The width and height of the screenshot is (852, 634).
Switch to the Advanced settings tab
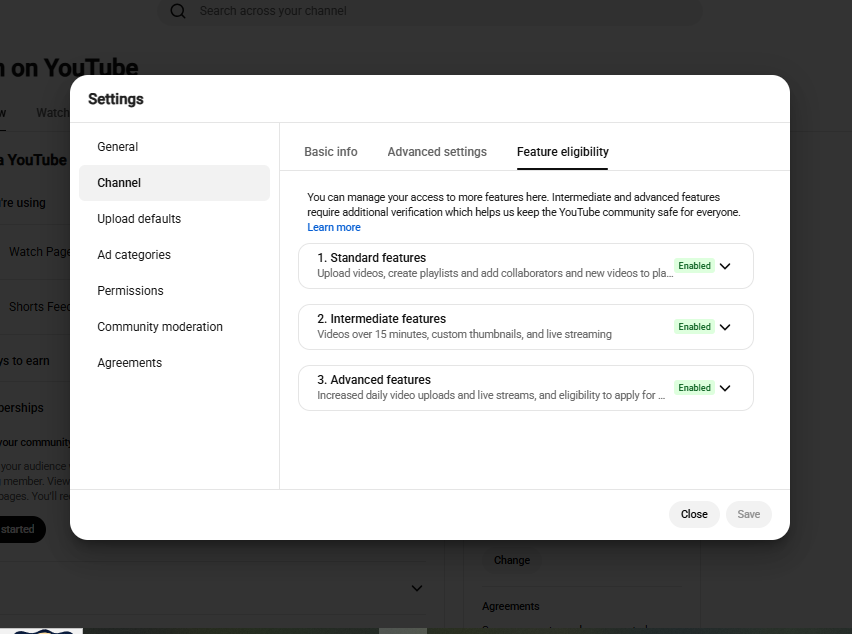(437, 152)
